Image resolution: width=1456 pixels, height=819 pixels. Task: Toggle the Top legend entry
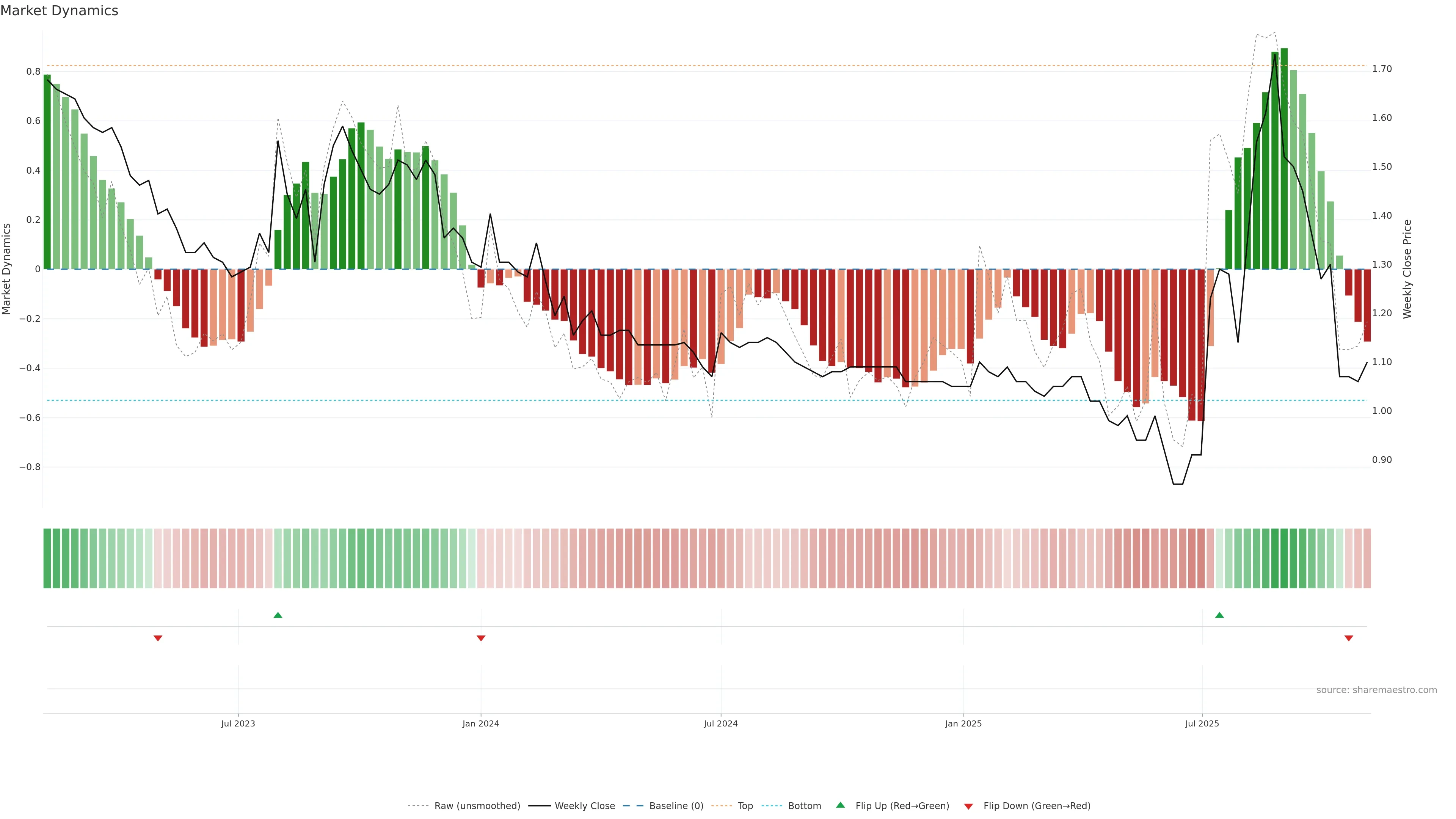(745, 806)
